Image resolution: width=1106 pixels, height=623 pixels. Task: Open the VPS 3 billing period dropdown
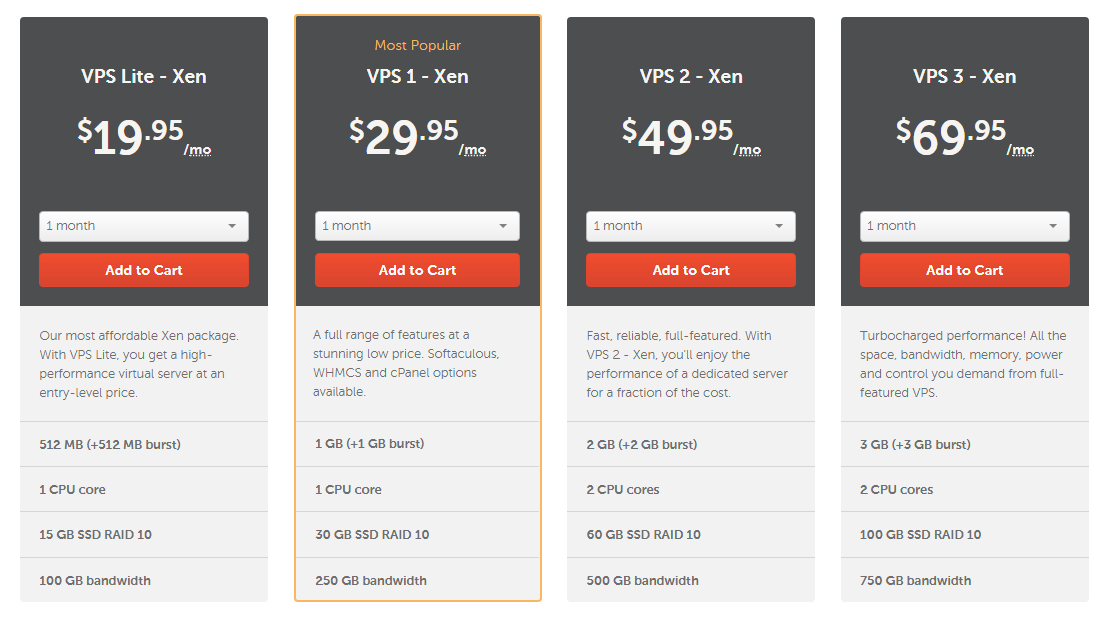[964, 226]
